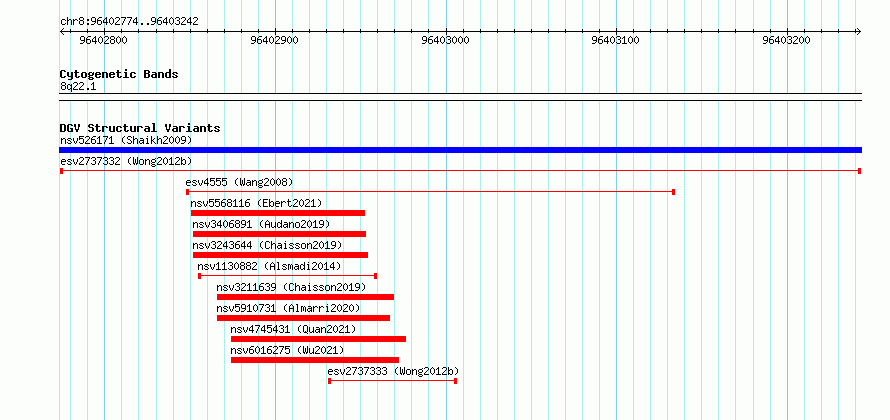This screenshot has height=420, width=890.
Task: Select the esv2737332 (Wong2012b) variant line
Action: 460,171
